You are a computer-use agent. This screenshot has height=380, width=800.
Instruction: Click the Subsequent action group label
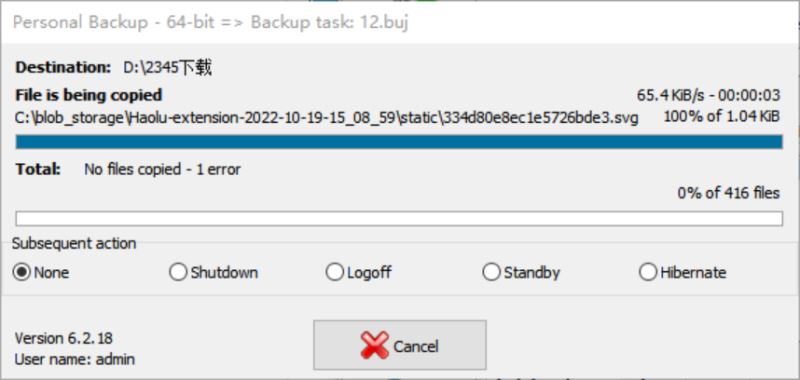74,243
